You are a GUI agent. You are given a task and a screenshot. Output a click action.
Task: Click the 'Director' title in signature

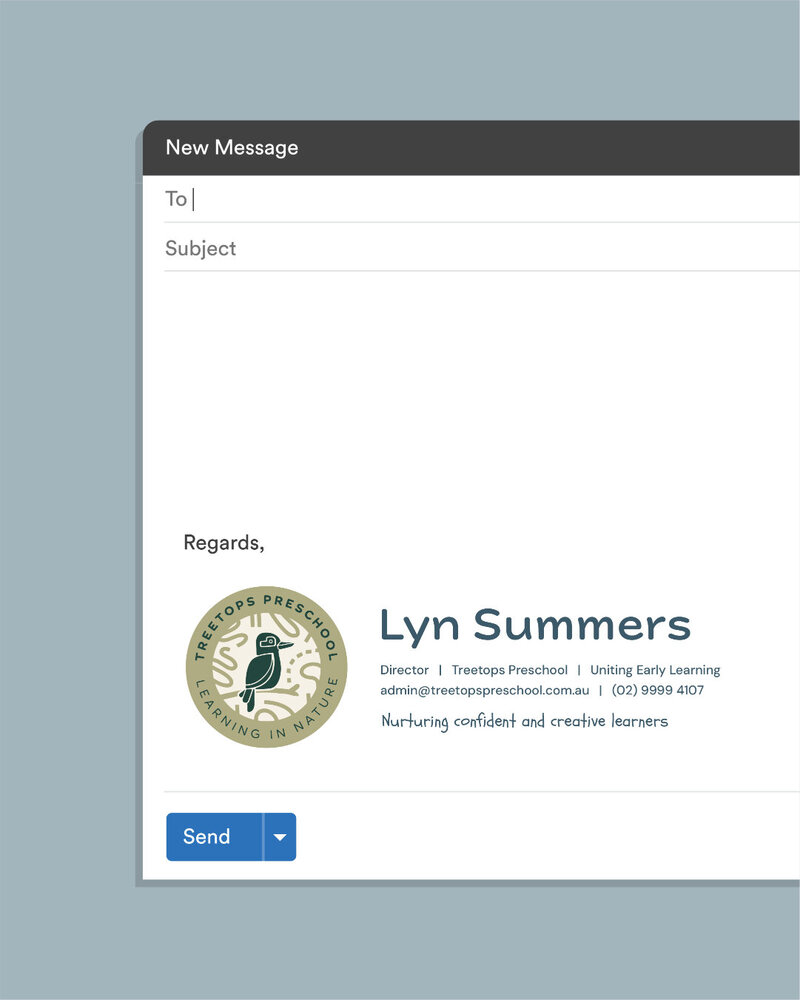click(404, 670)
